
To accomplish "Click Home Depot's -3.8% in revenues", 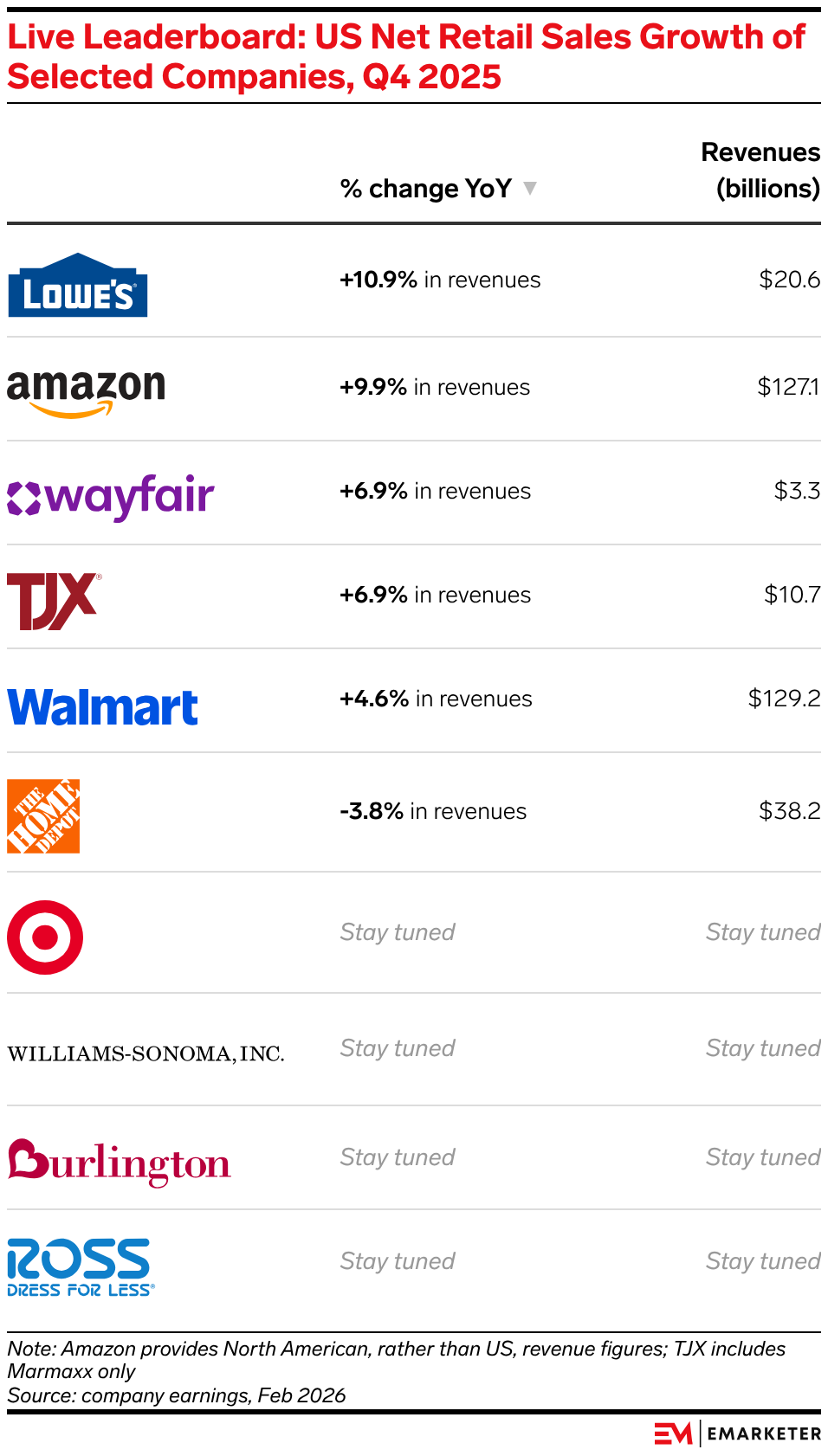I will coord(433,811).
